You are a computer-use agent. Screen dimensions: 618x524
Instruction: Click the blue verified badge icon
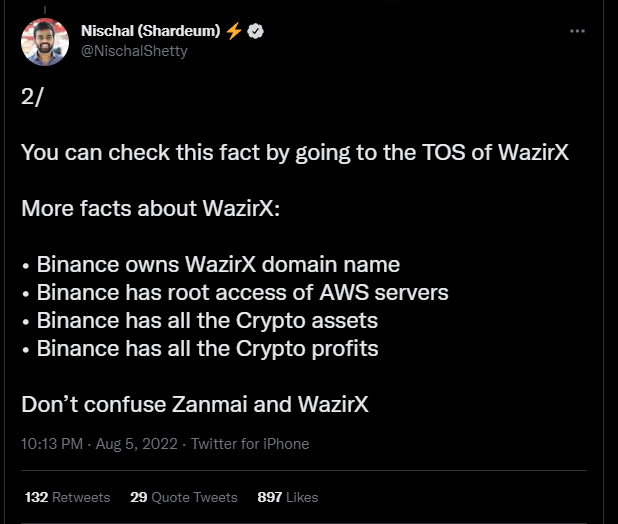point(256,31)
